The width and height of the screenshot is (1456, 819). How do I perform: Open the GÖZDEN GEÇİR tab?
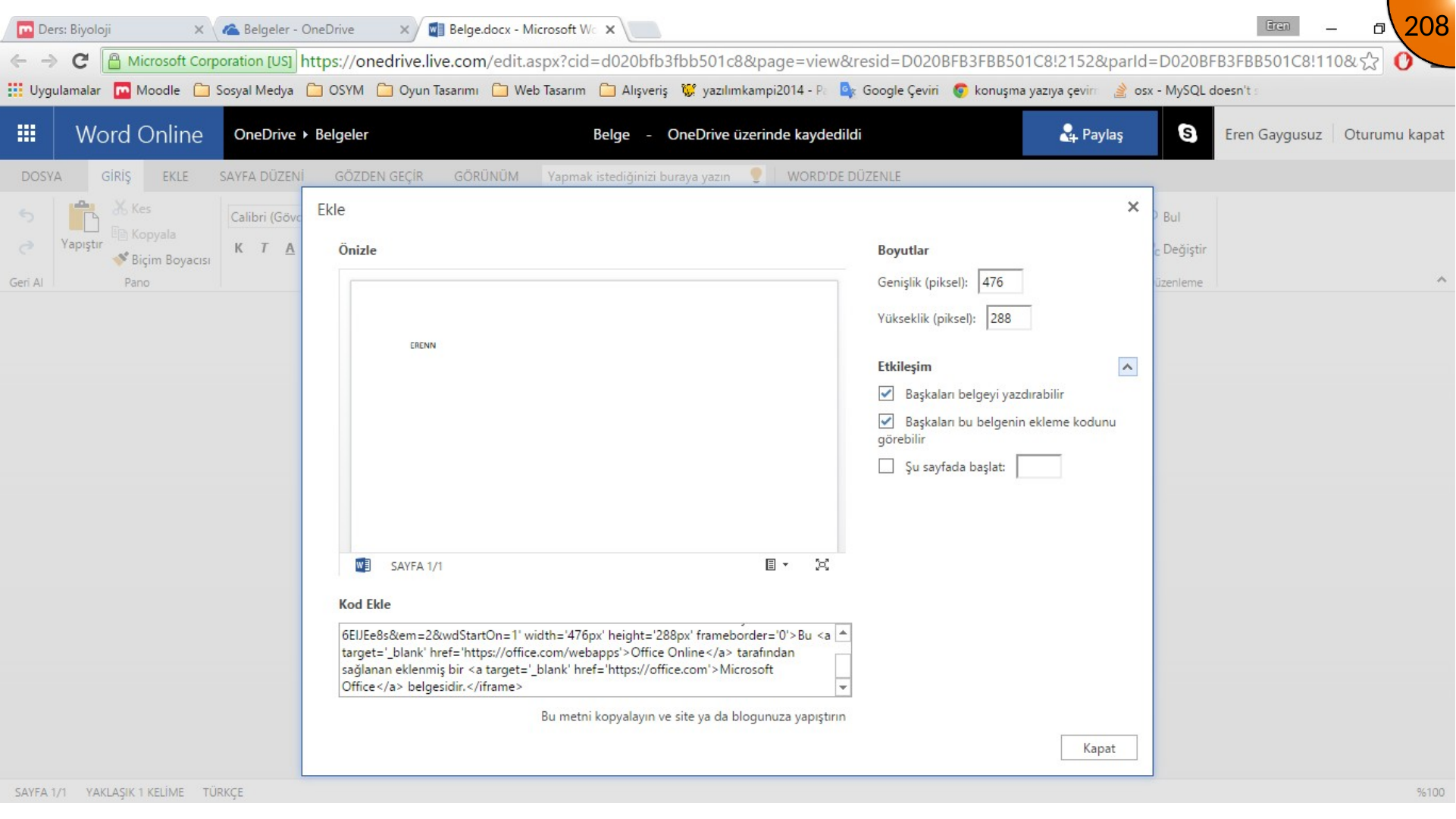tap(379, 176)
